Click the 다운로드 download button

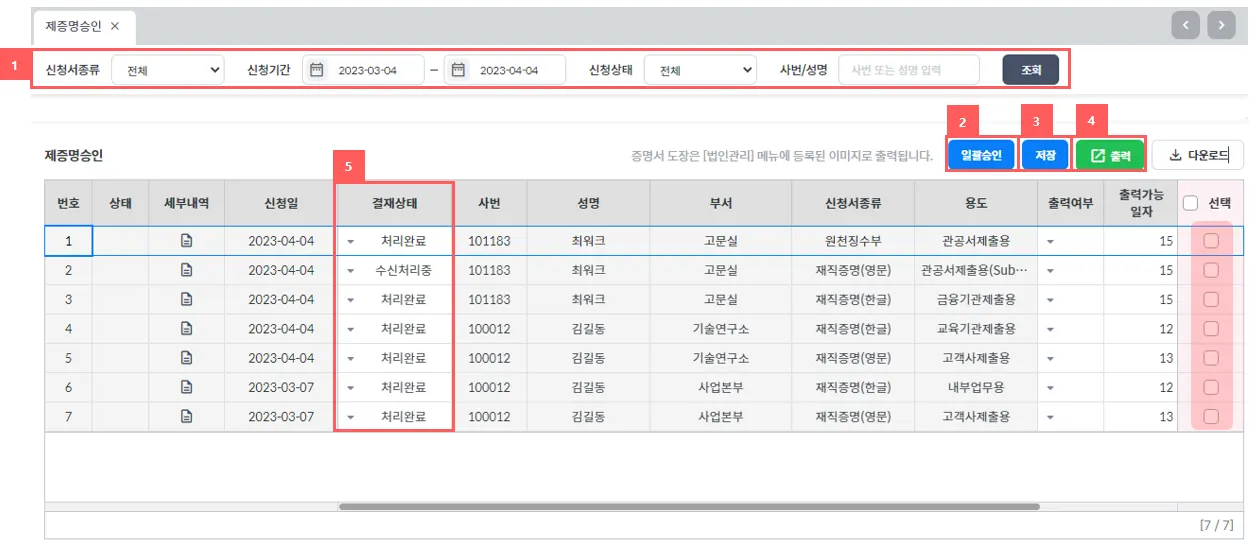(1197, 155)
